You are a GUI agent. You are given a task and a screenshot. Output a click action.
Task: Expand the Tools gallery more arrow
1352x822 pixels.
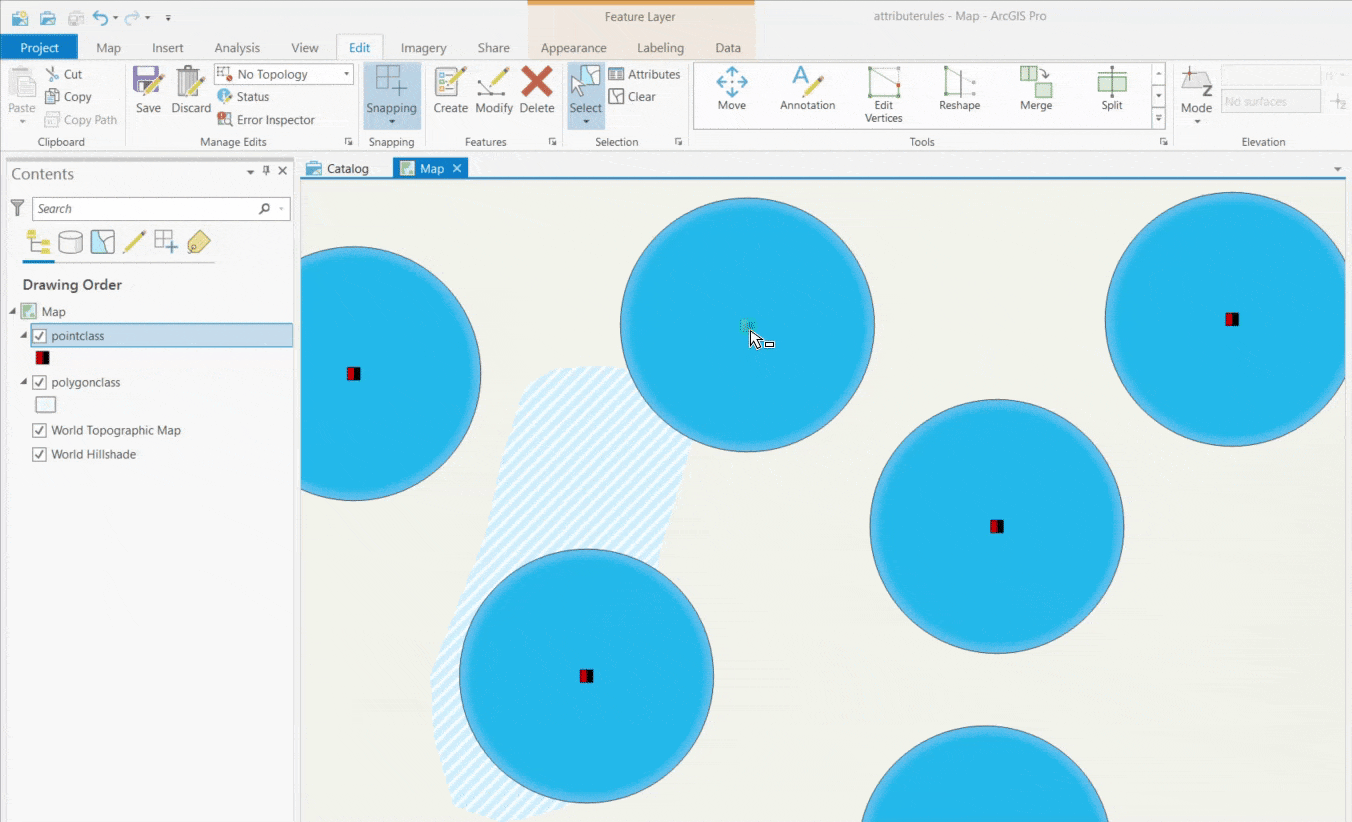pos(1159,118)
